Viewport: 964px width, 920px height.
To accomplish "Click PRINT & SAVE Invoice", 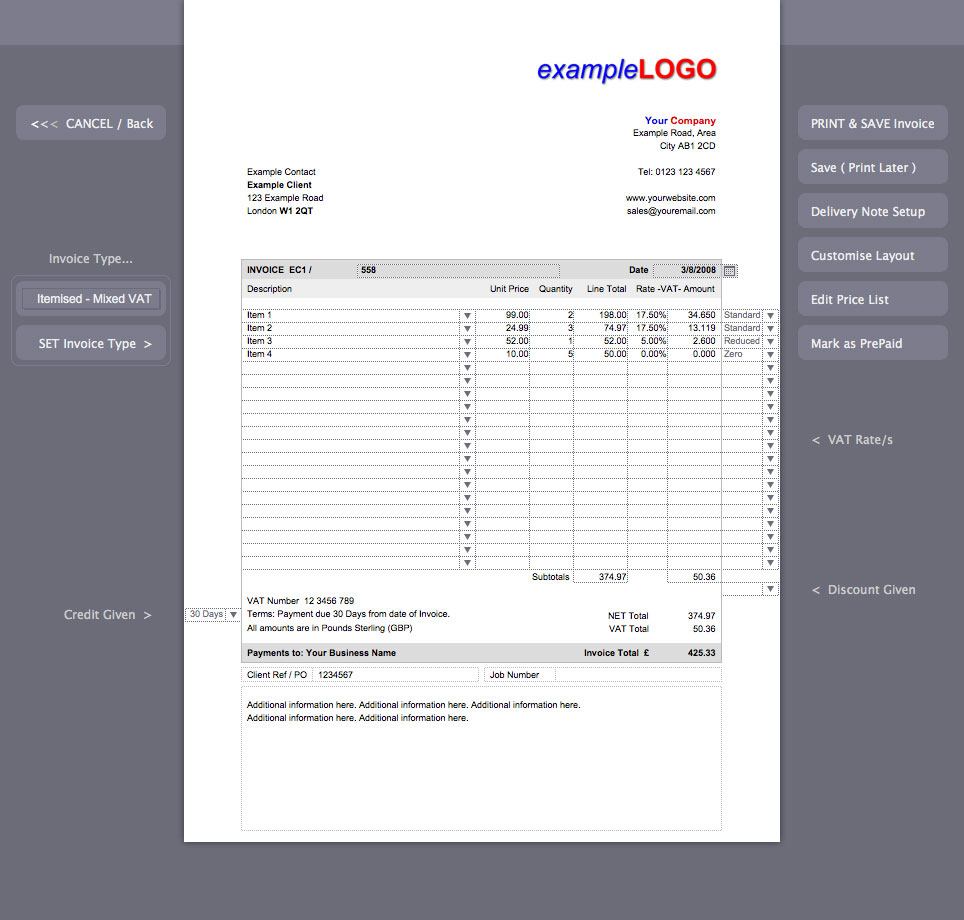I will coord(872,123).
